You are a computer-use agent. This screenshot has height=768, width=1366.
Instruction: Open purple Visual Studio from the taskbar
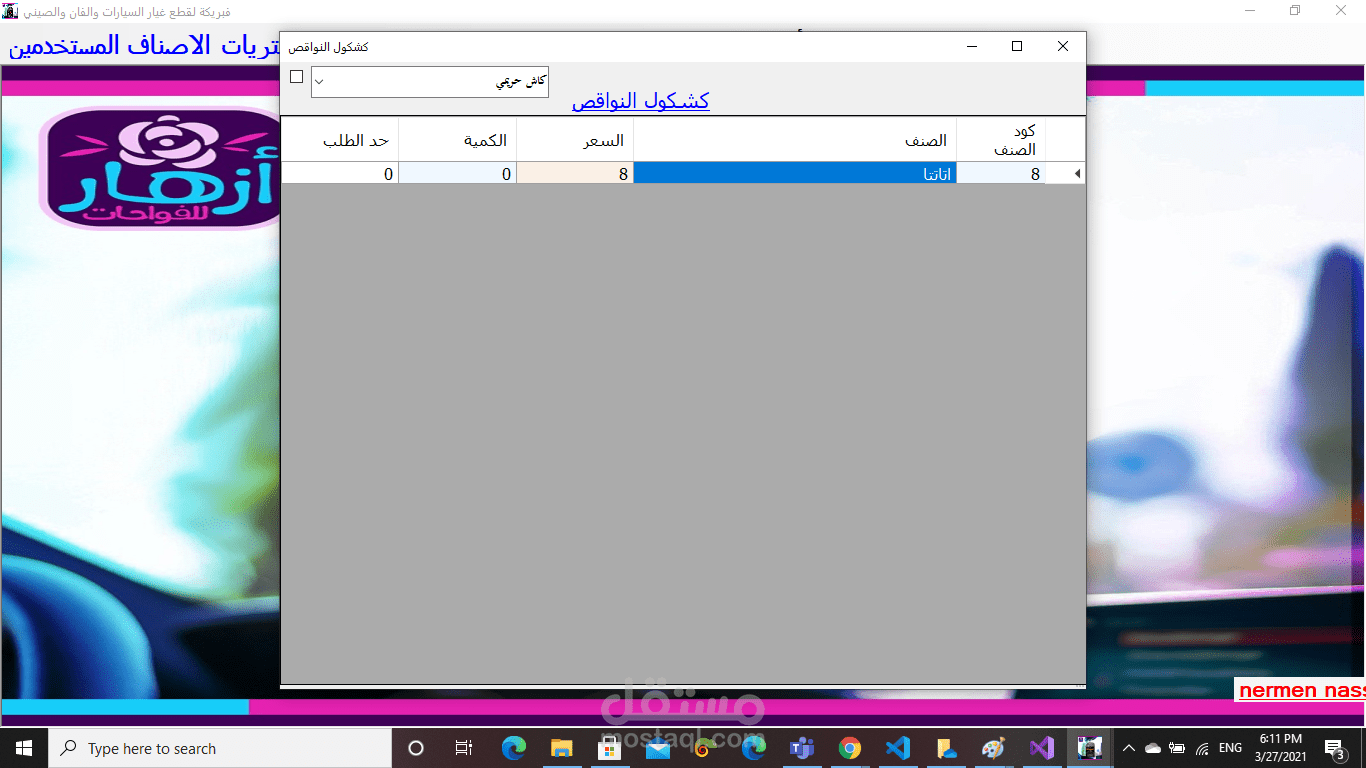1041,748
